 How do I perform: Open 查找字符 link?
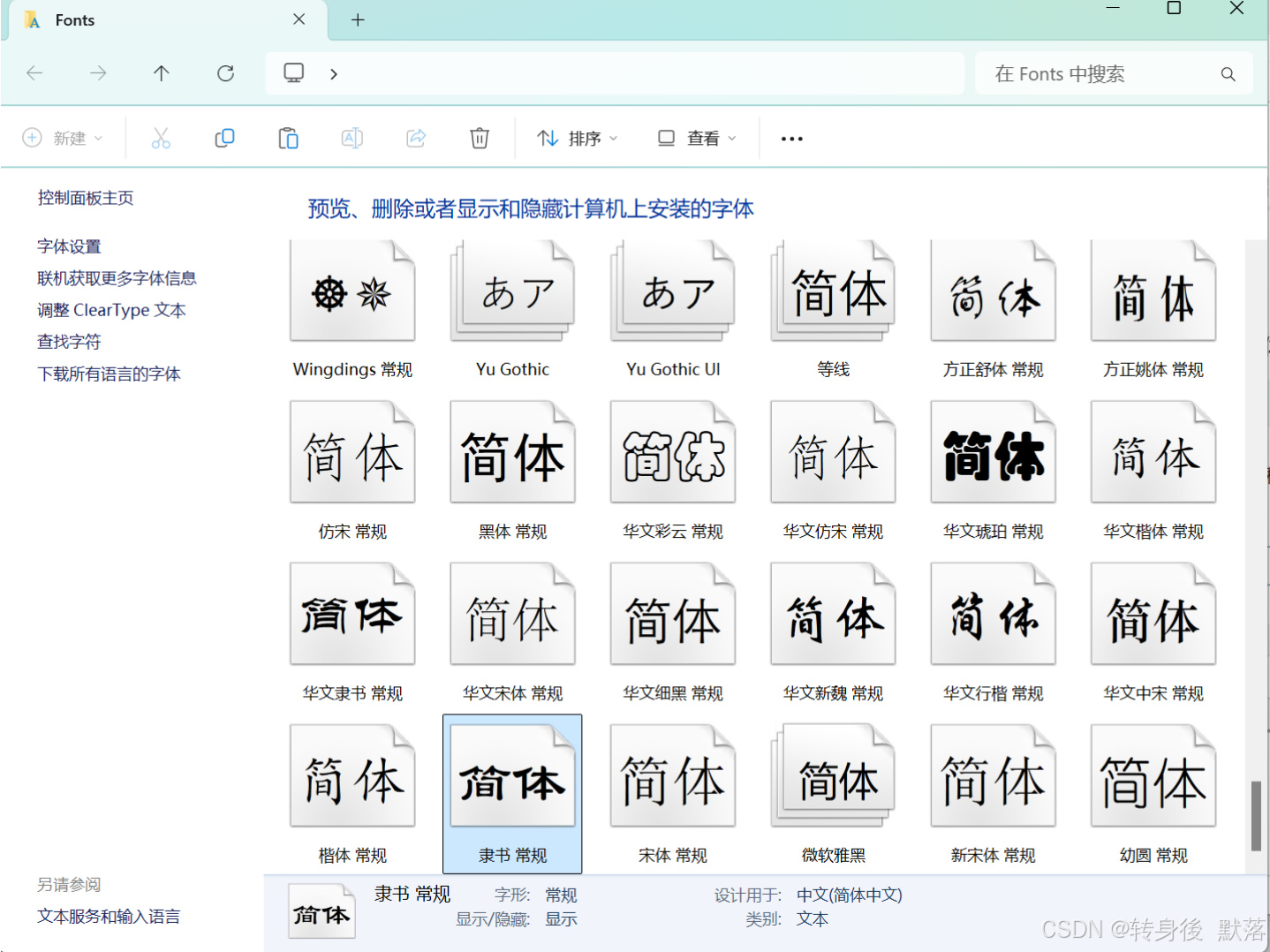point(69,342)
